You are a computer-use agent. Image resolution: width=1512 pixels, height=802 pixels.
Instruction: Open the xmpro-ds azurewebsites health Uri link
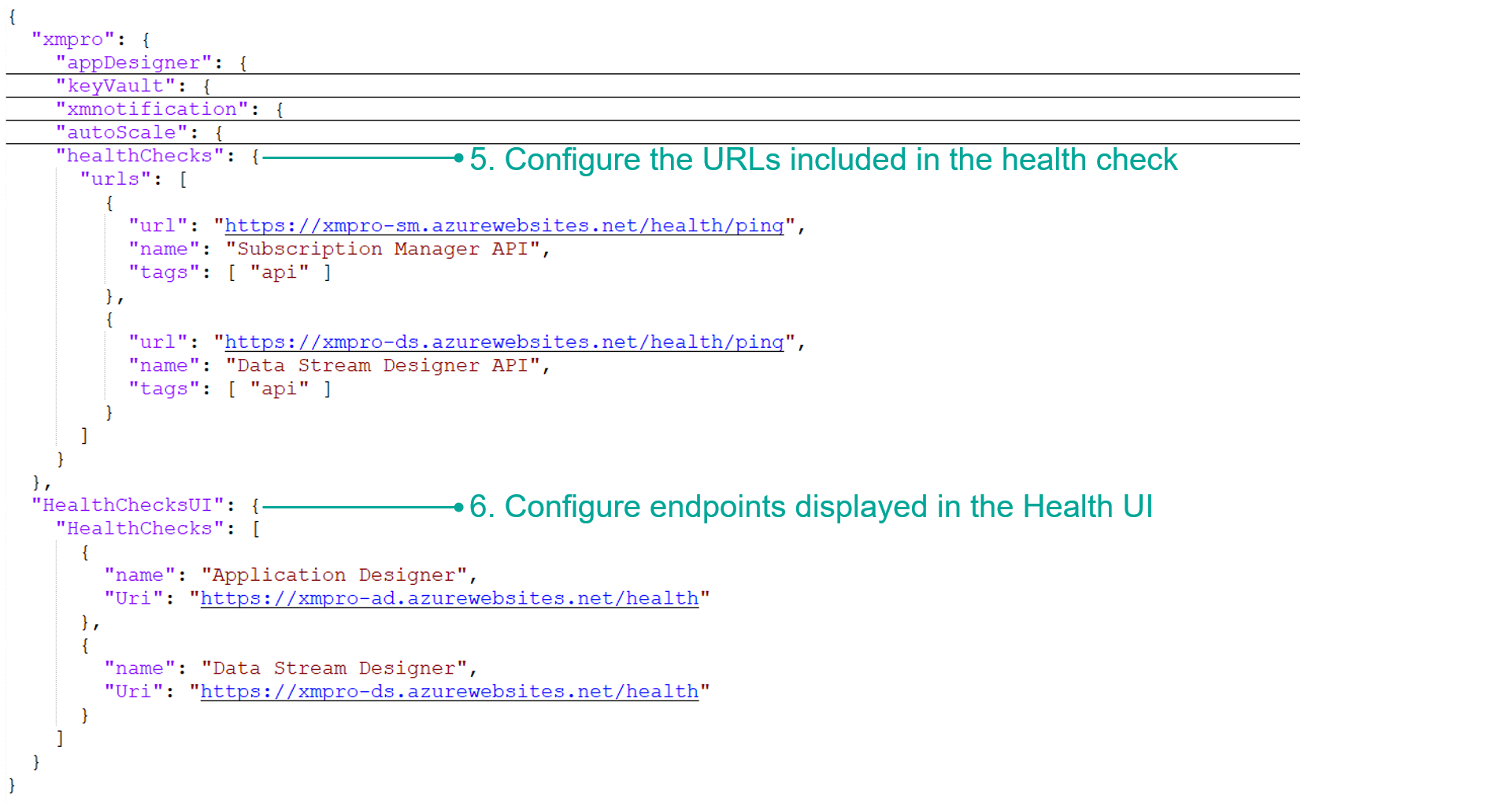[x=450, y=692]
